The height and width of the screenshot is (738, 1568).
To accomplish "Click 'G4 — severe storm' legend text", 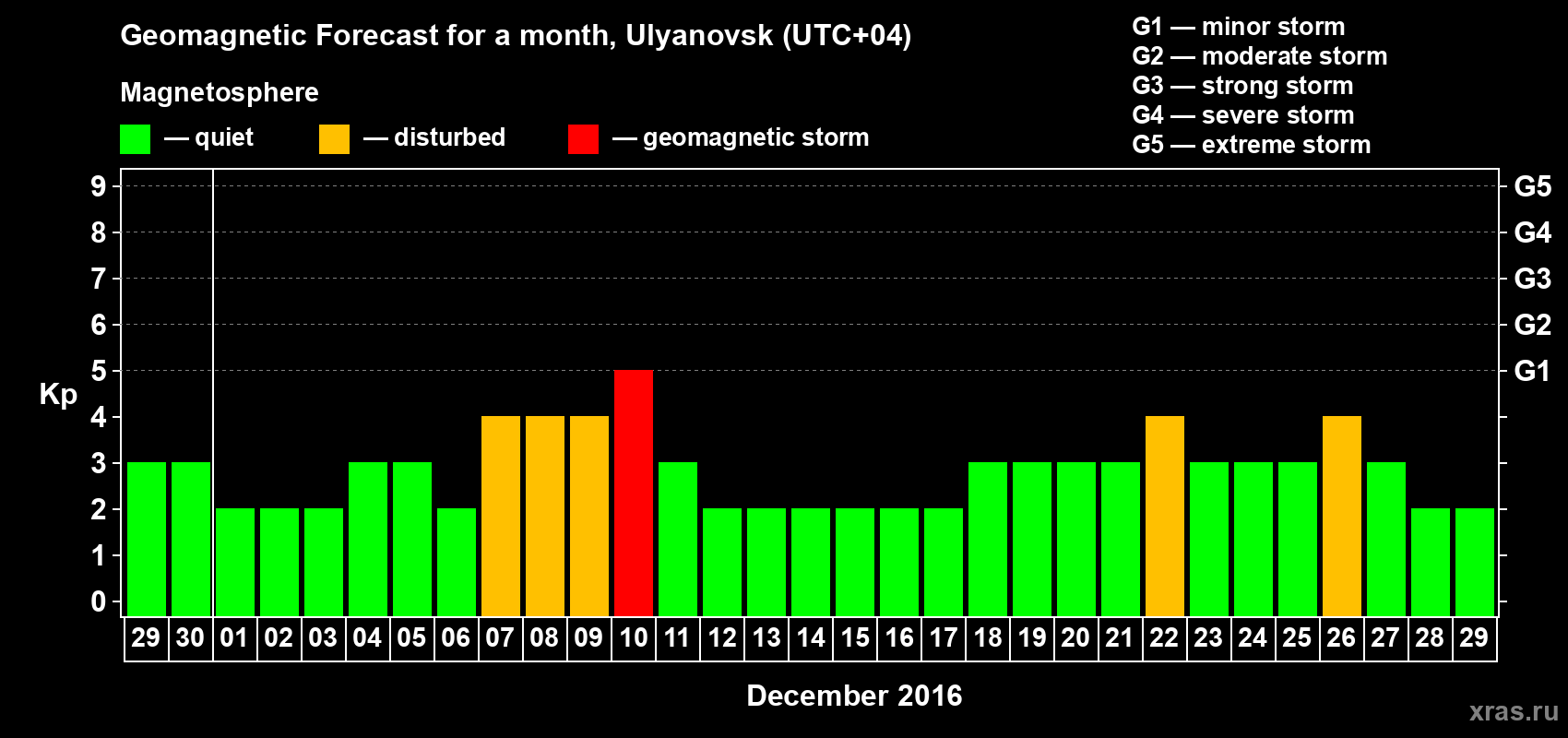I will (1243, 115).
